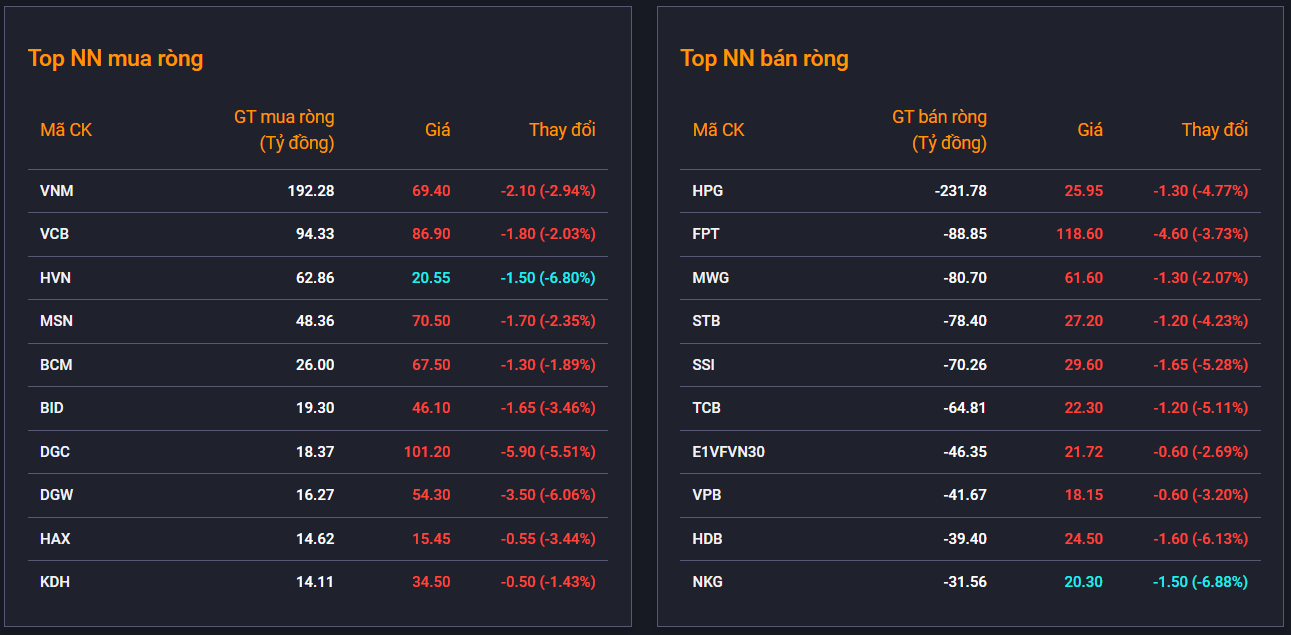The width and height of the screenshot is (1291, 635).
Task: Open VPB ticker
Action: [x=707, y=495]
